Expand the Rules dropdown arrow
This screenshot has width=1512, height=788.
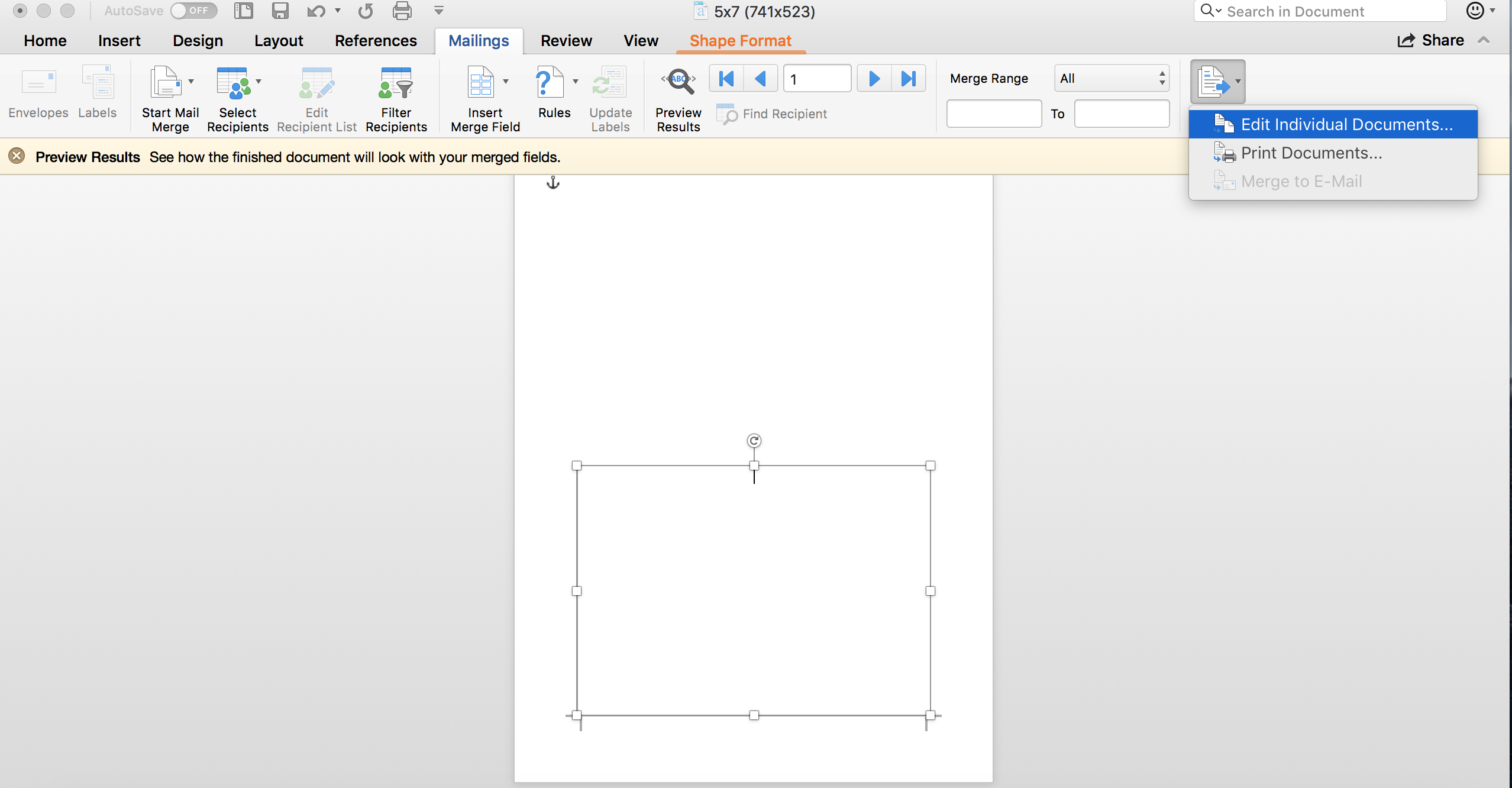click(575, 82)
